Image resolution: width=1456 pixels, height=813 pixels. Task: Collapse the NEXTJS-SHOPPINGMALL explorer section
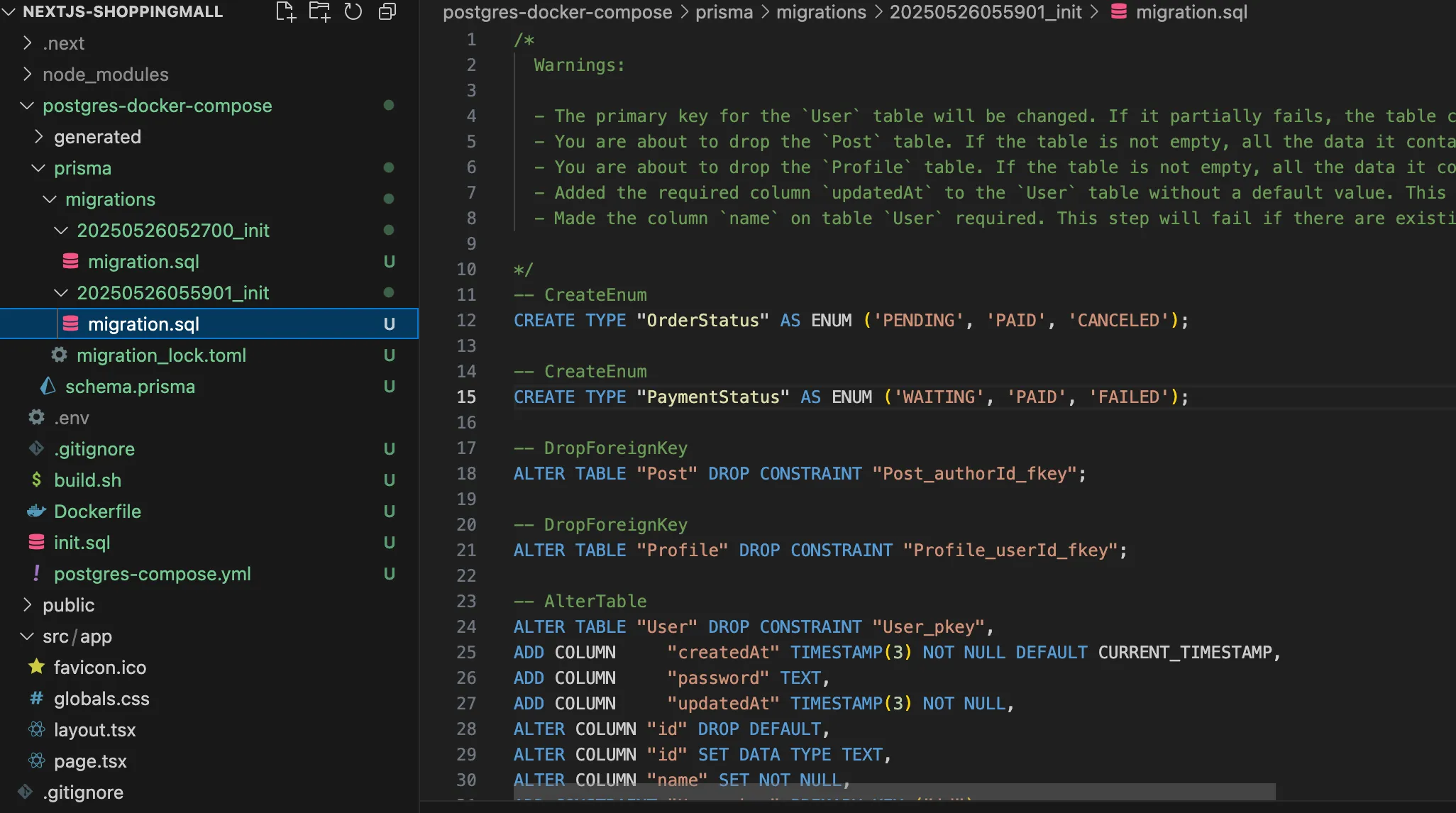pyautogui.click(x=9, y=11)
